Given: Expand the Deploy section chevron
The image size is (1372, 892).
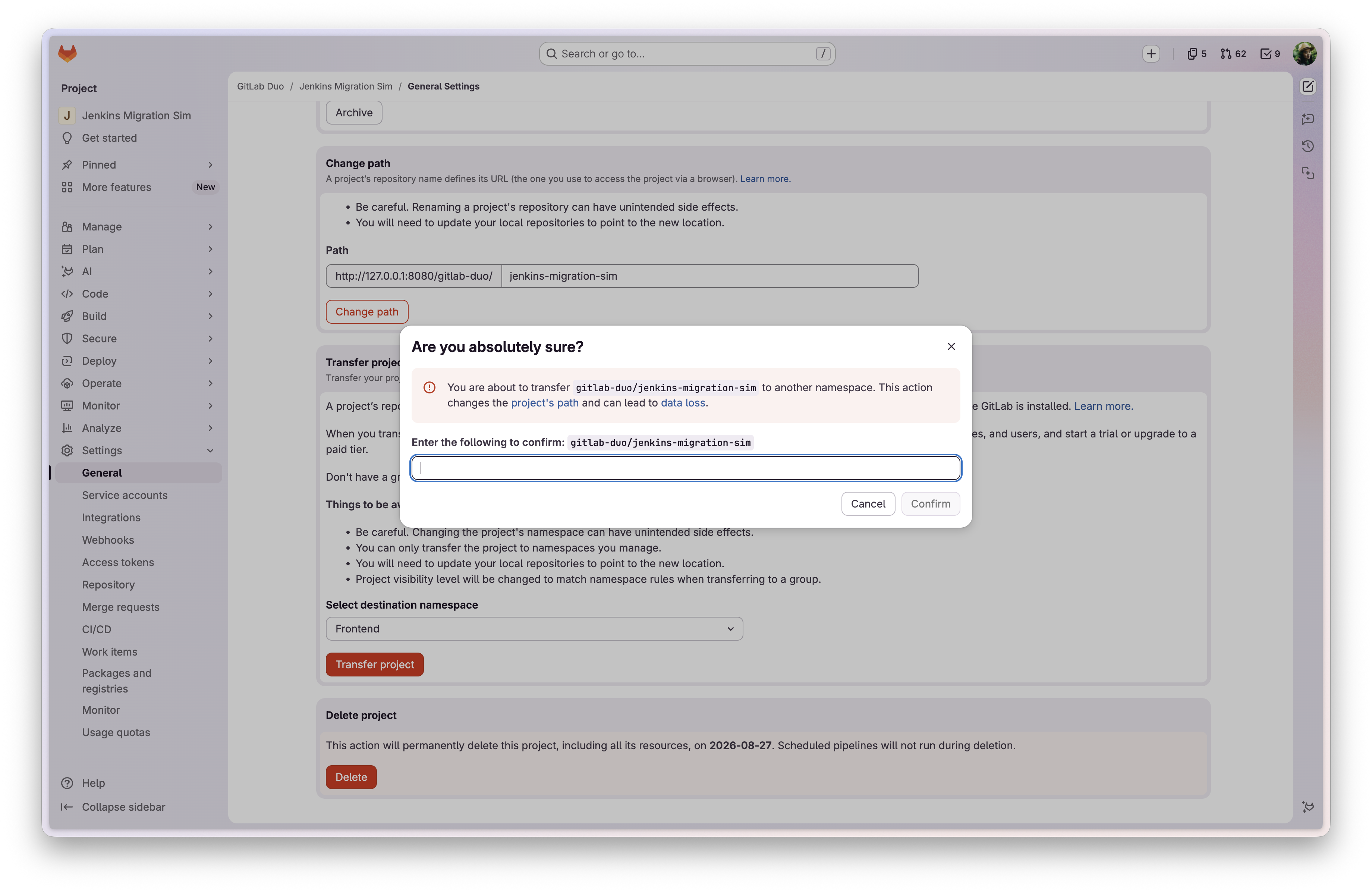Looking at the screenshot, I should [x=210, y=361].
